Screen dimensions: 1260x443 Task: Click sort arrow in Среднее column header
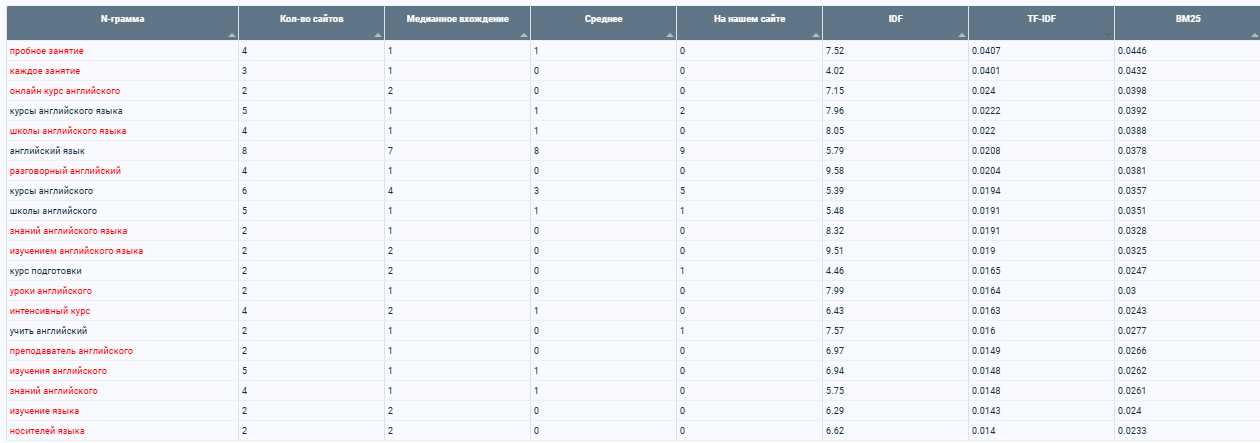click(x=670, y=36)
